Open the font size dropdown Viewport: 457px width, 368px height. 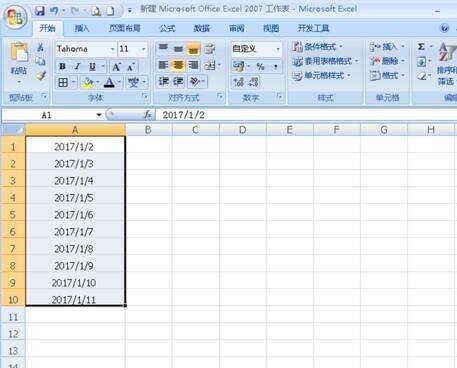click(x=143, y=49)
